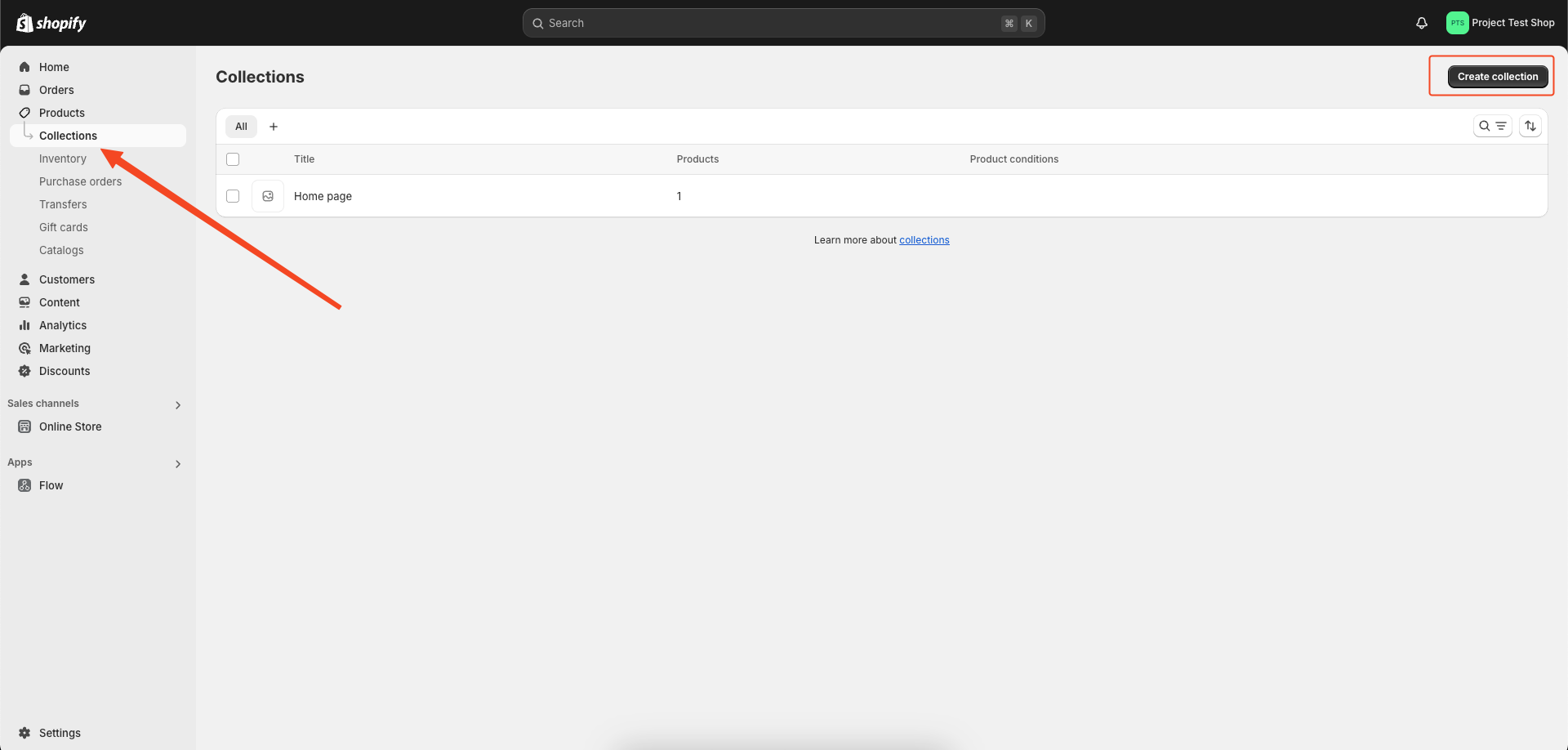Viewport: 1568px width, 750px height.
Task: Open the Marketing megaphone icon
Action: click(x=24, y=347)
